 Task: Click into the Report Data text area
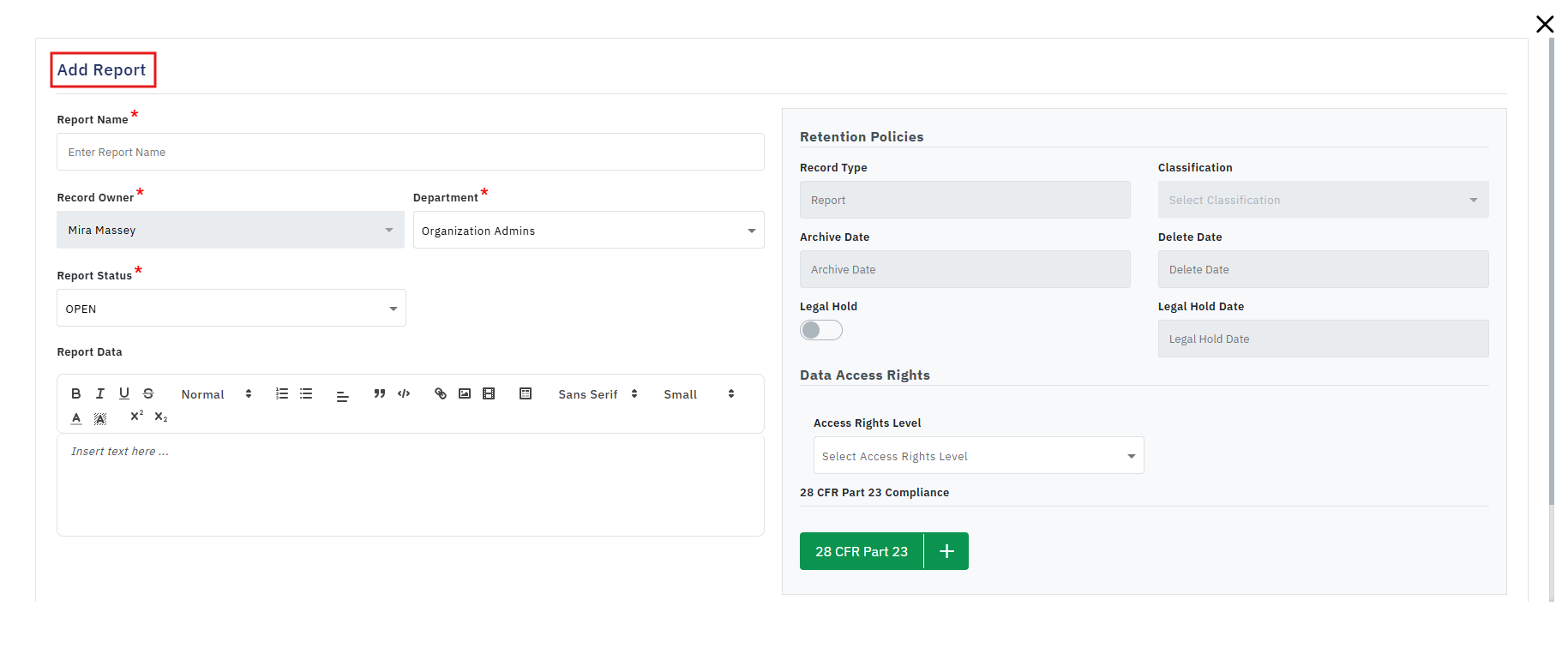[411, 485]
